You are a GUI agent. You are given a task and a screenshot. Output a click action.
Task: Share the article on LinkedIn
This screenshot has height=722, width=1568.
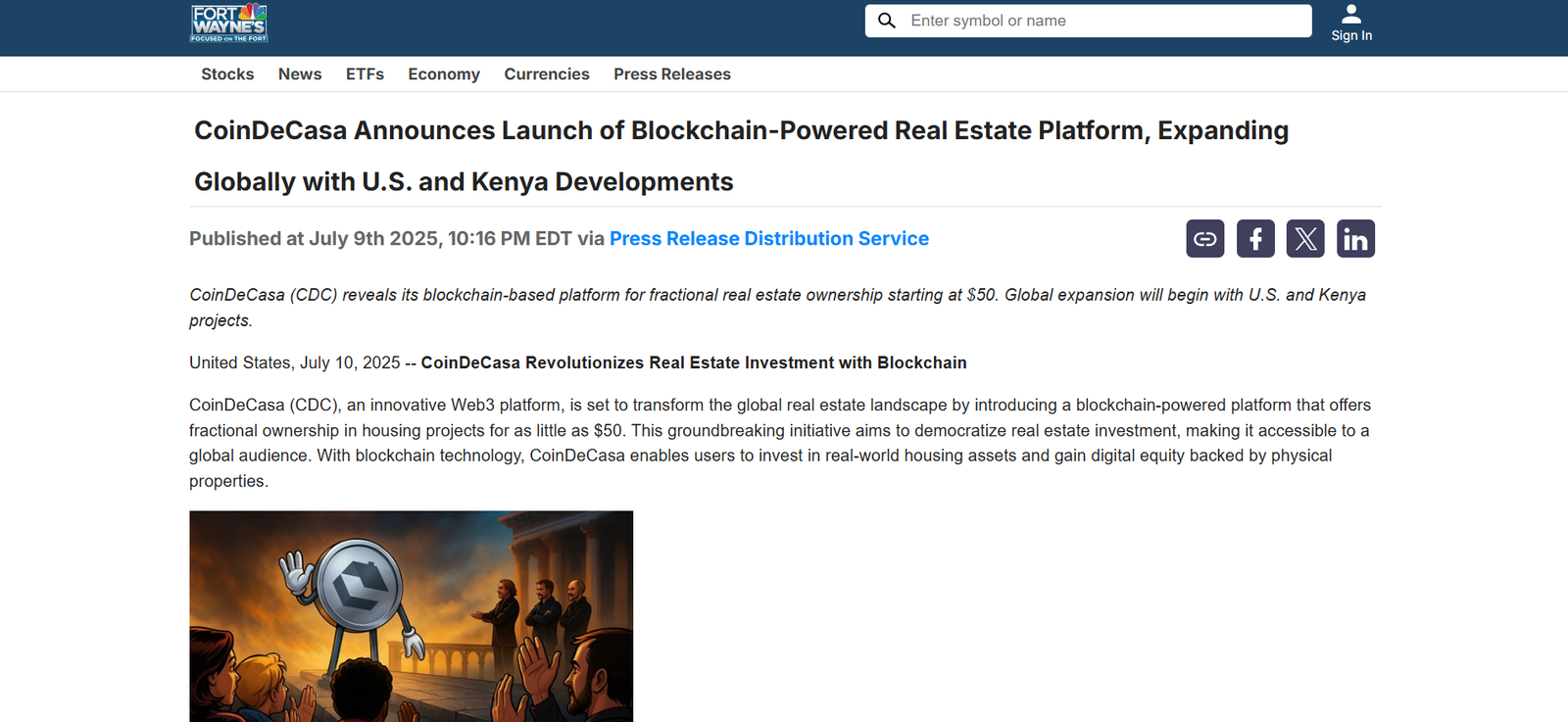pyautogui.click(x=1355, y=239)
